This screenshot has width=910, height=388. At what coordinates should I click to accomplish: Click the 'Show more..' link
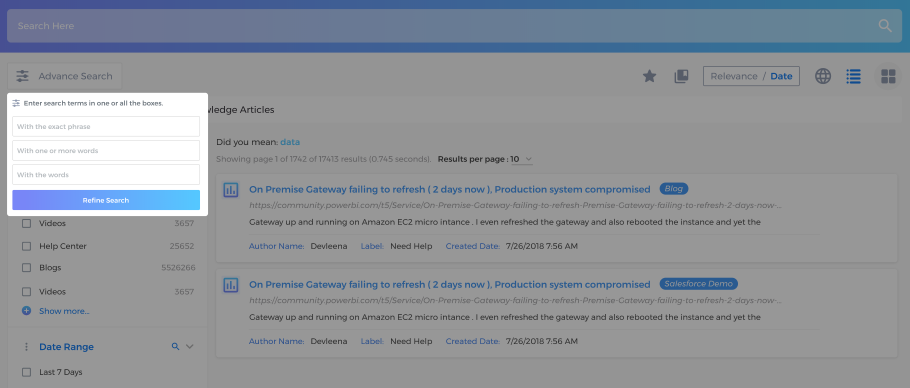(x=64, y=311)
